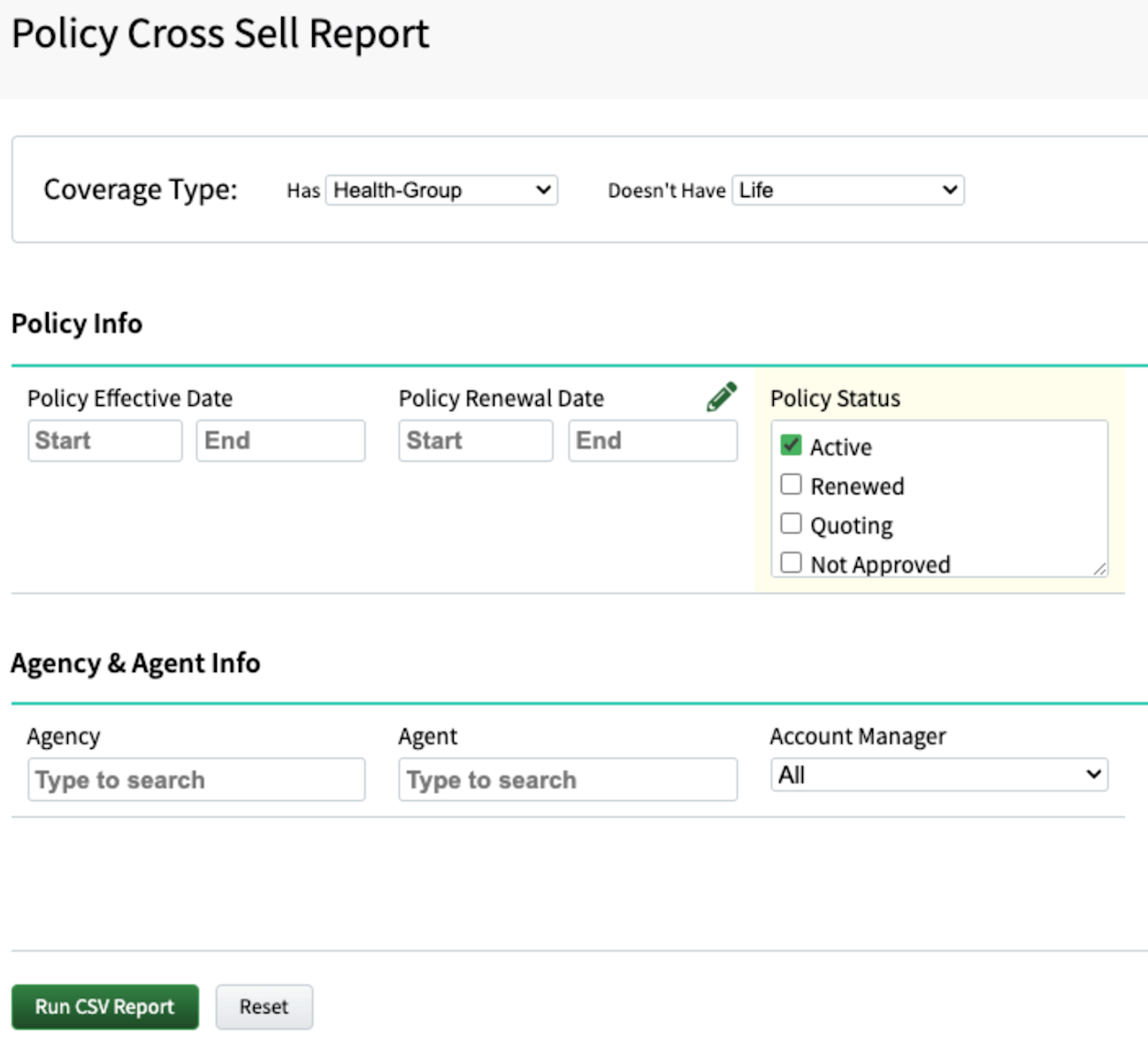Uncheck the Active policy status
The height and width of the screenshot is (1061, 1148).
(791, 446)
